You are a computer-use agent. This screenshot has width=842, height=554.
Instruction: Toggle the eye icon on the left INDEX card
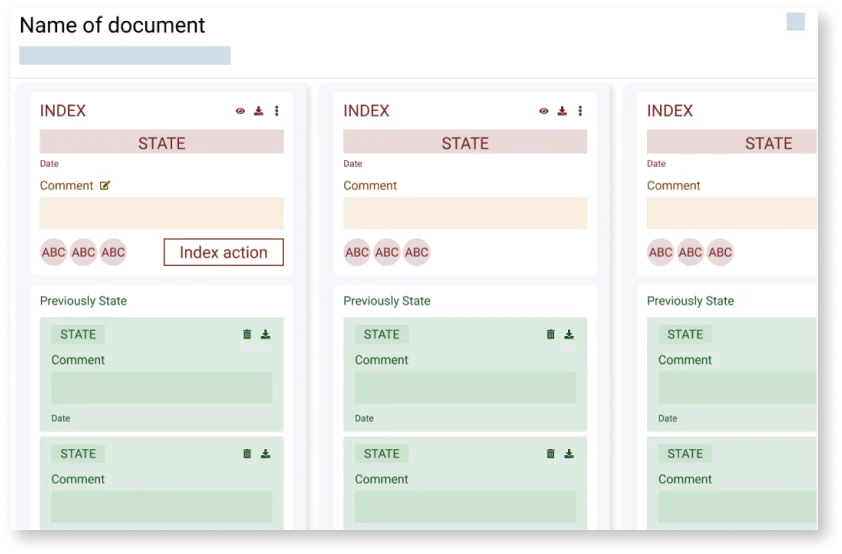[x=240, y=111]
